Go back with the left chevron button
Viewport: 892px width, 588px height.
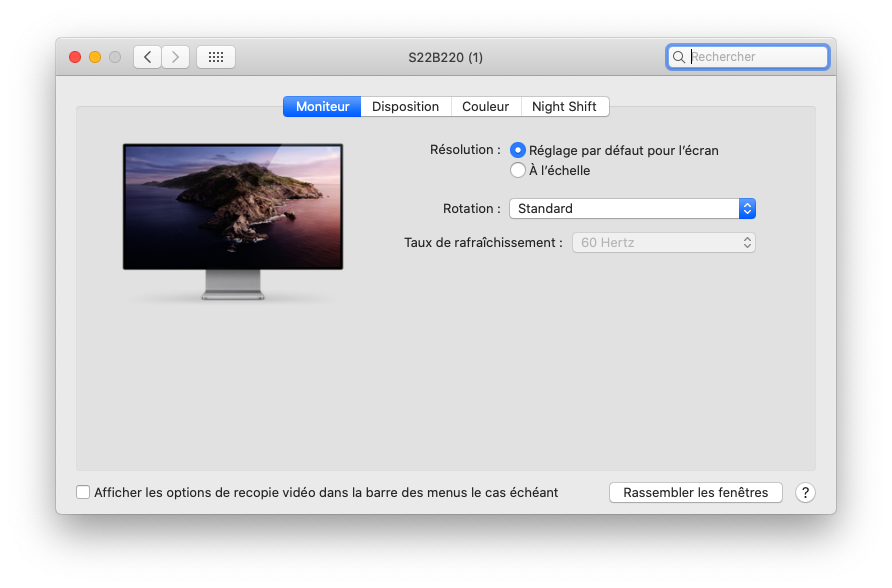(147, 57)
